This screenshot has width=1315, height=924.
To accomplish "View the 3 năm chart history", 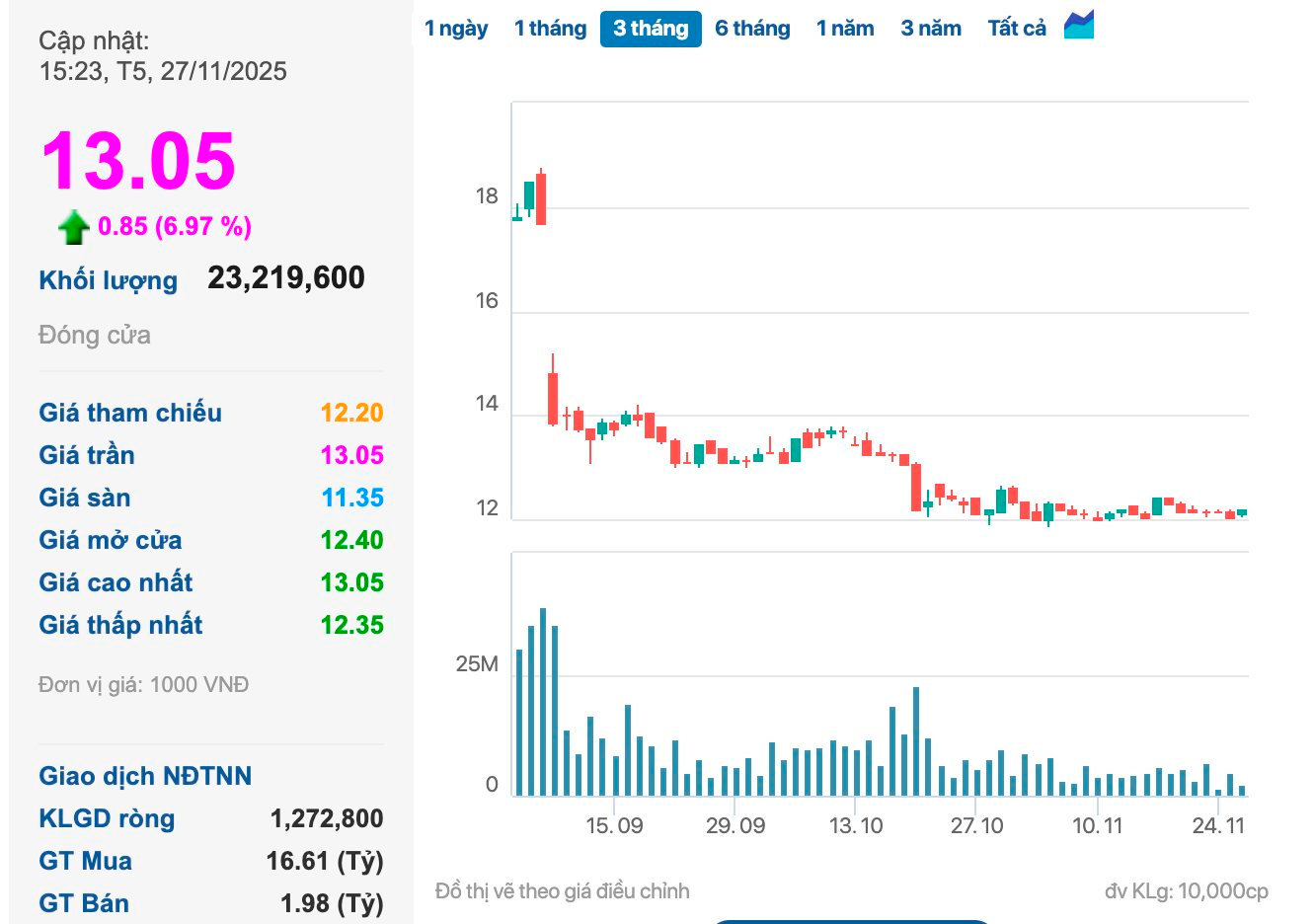I will 931,29.
